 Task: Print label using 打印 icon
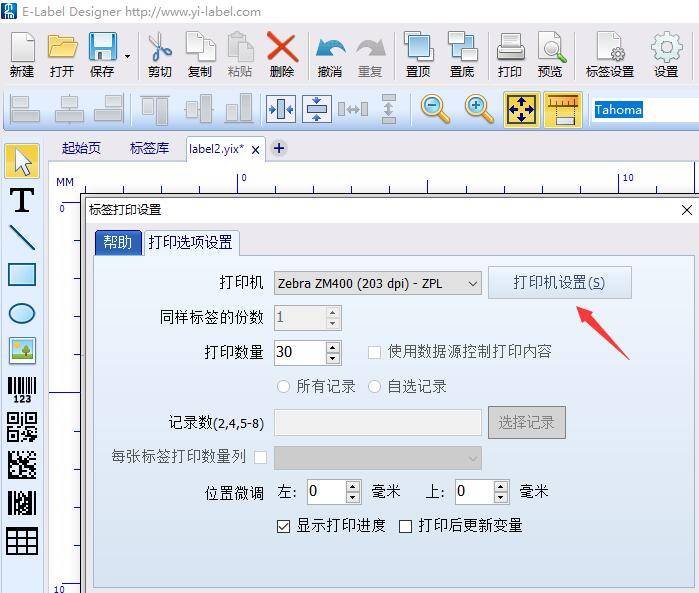pyautogui.click(x=510, y=54)
